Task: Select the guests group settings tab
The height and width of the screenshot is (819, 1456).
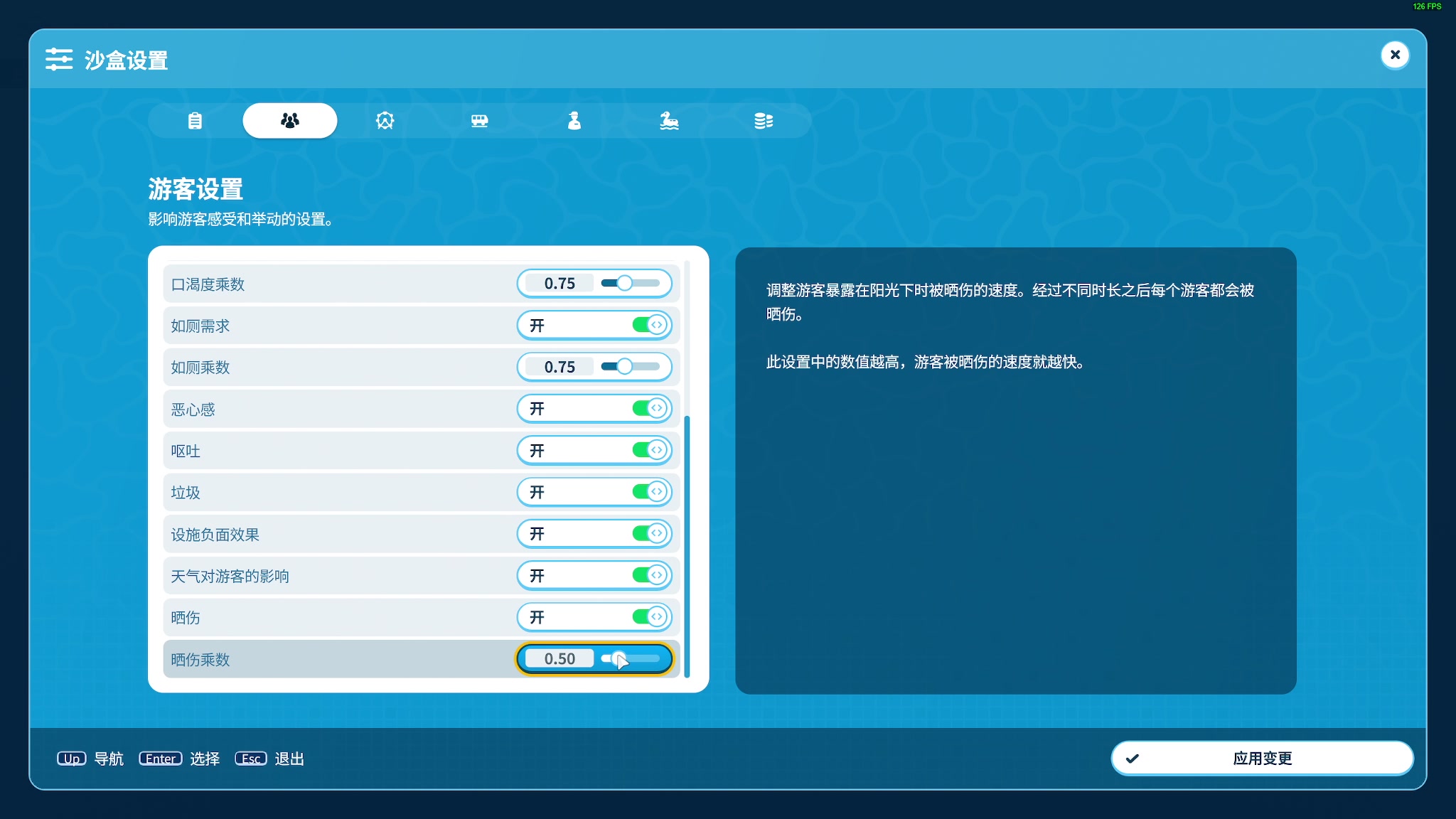Action: [290, 121]
